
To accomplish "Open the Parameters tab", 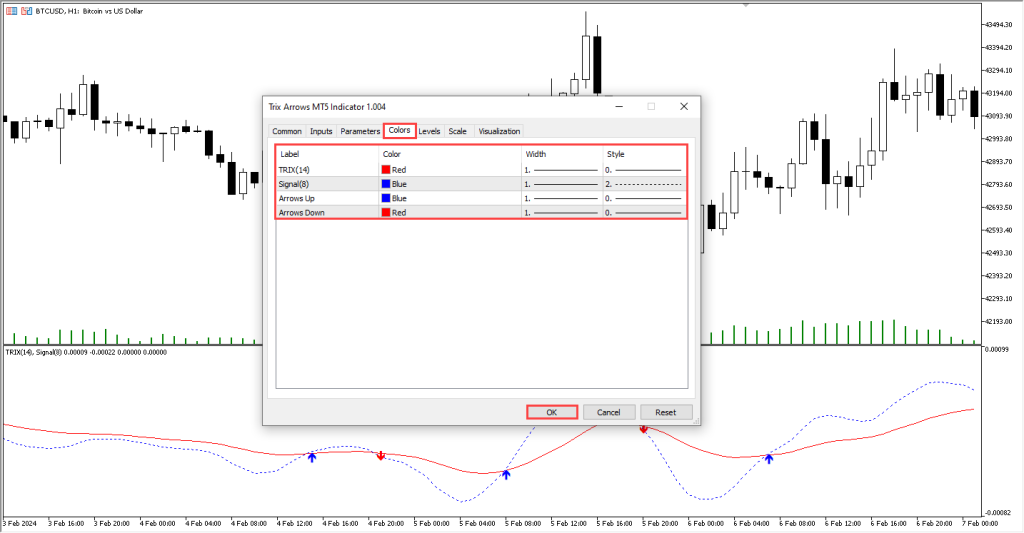I will [360, 131].
